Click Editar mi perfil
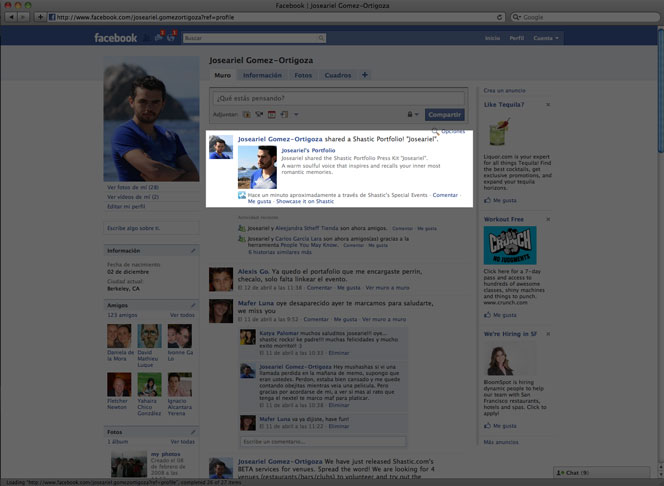The image size is (664, 486). pos(126,207)
